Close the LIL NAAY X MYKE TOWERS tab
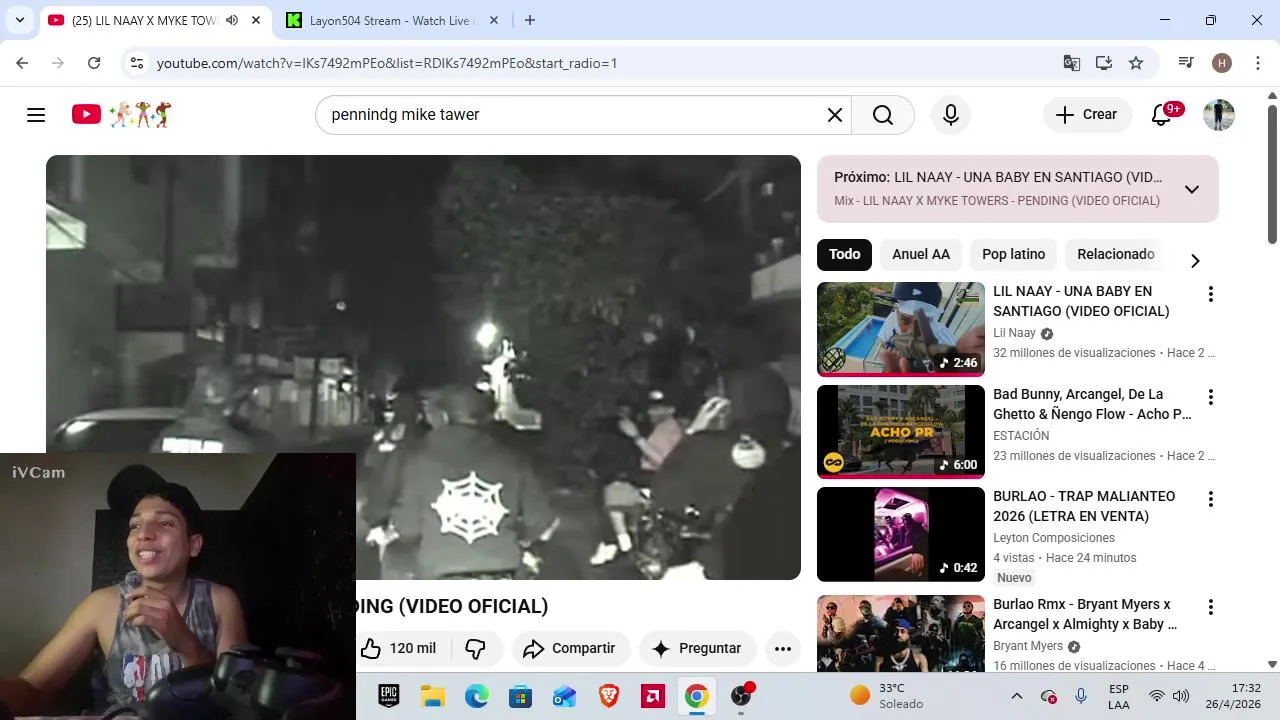 tap(256, 20)
